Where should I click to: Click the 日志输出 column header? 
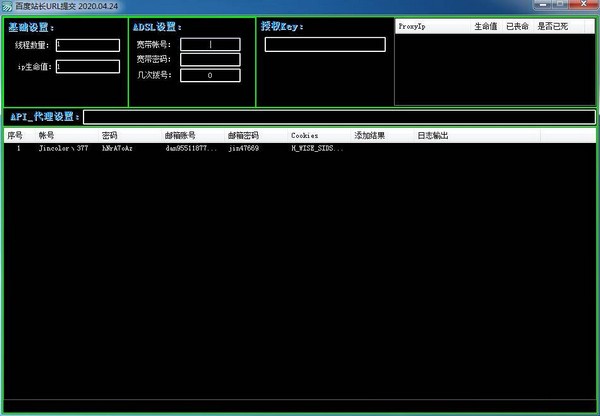click(433, 135)
